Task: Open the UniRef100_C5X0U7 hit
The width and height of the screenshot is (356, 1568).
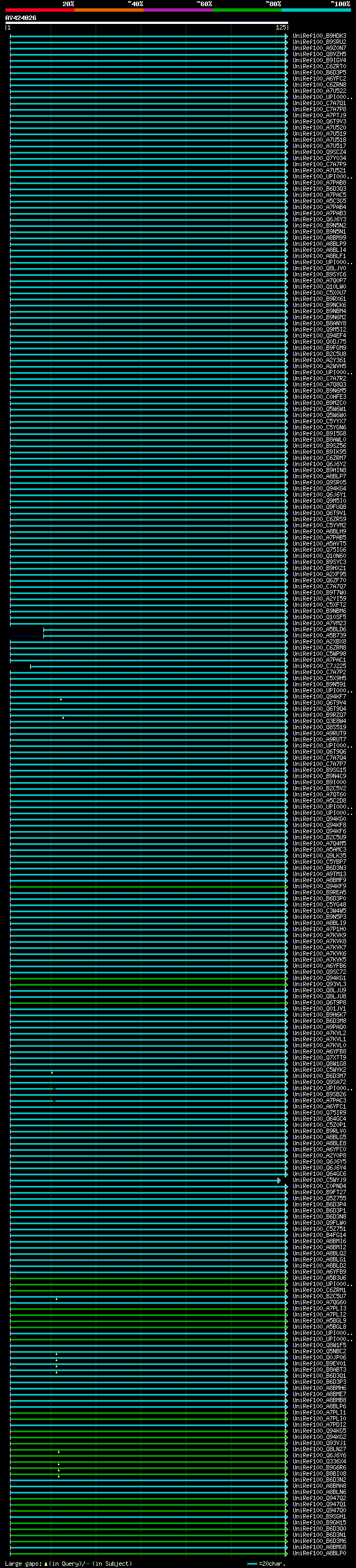Action: point(319,293)
